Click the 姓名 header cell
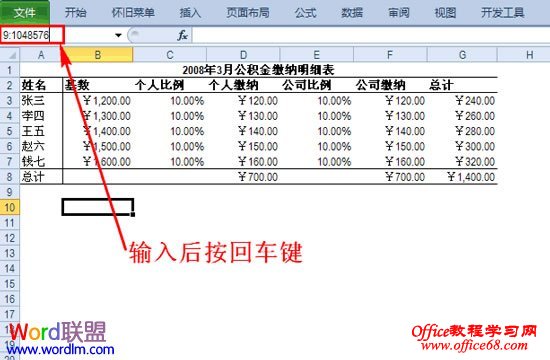 [x=41, y=85]
